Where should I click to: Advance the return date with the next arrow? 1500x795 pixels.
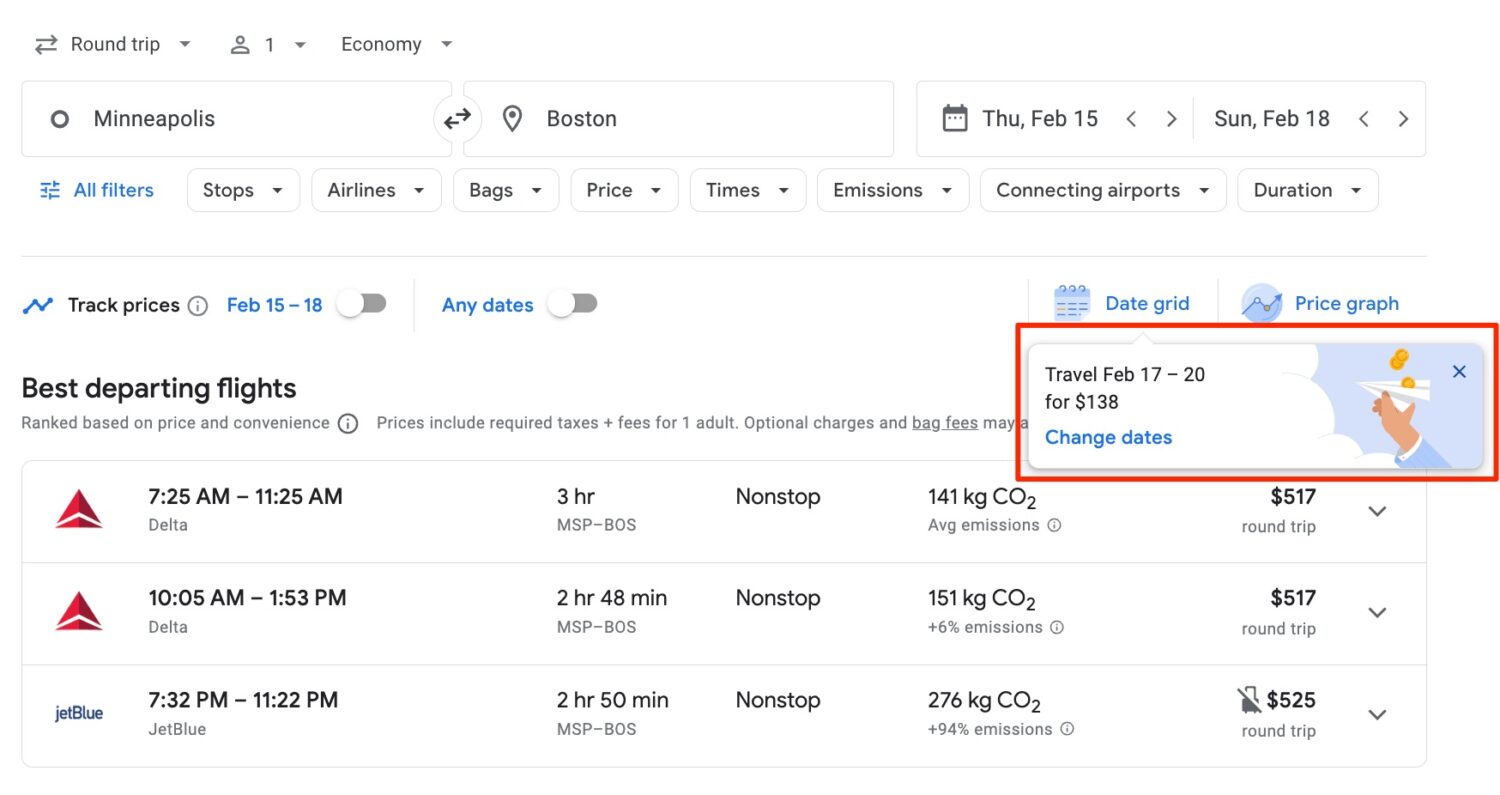(x=1404, y=118)
